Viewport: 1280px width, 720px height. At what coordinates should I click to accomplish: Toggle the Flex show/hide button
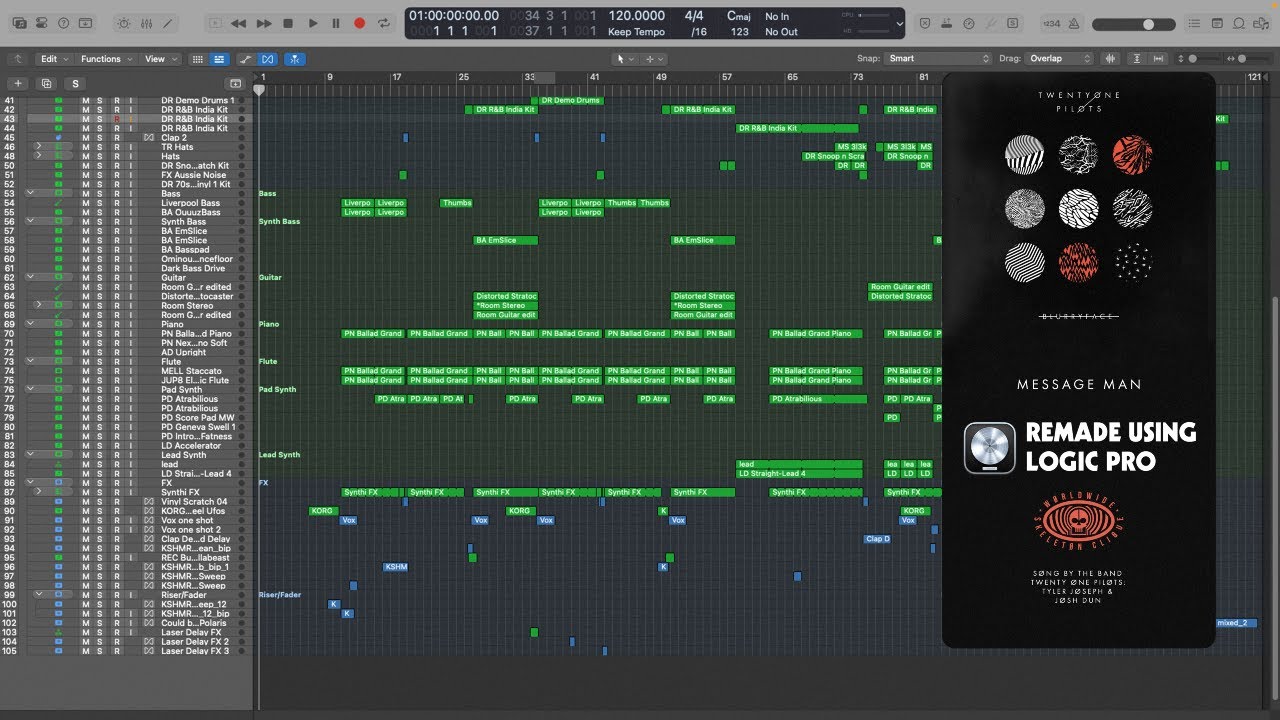pyautogui.click(x=268, y=59)
